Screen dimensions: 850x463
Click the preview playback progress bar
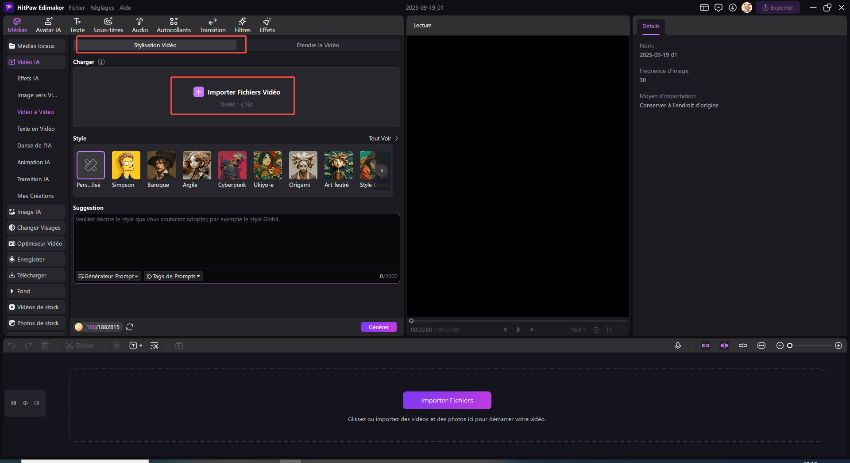click(x=518, y=320)
